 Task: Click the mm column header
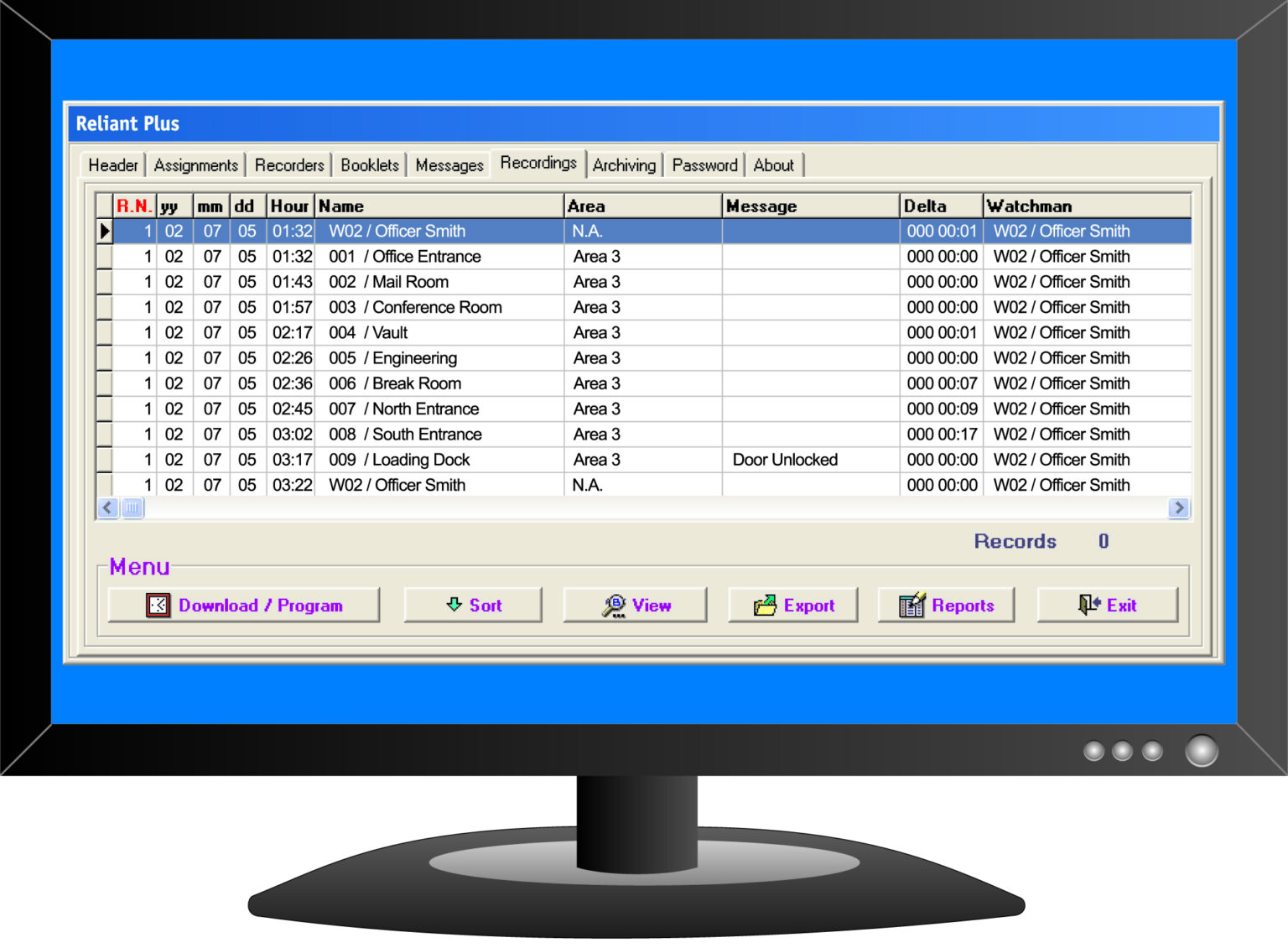pyautogui.click(x=211, y=206)
